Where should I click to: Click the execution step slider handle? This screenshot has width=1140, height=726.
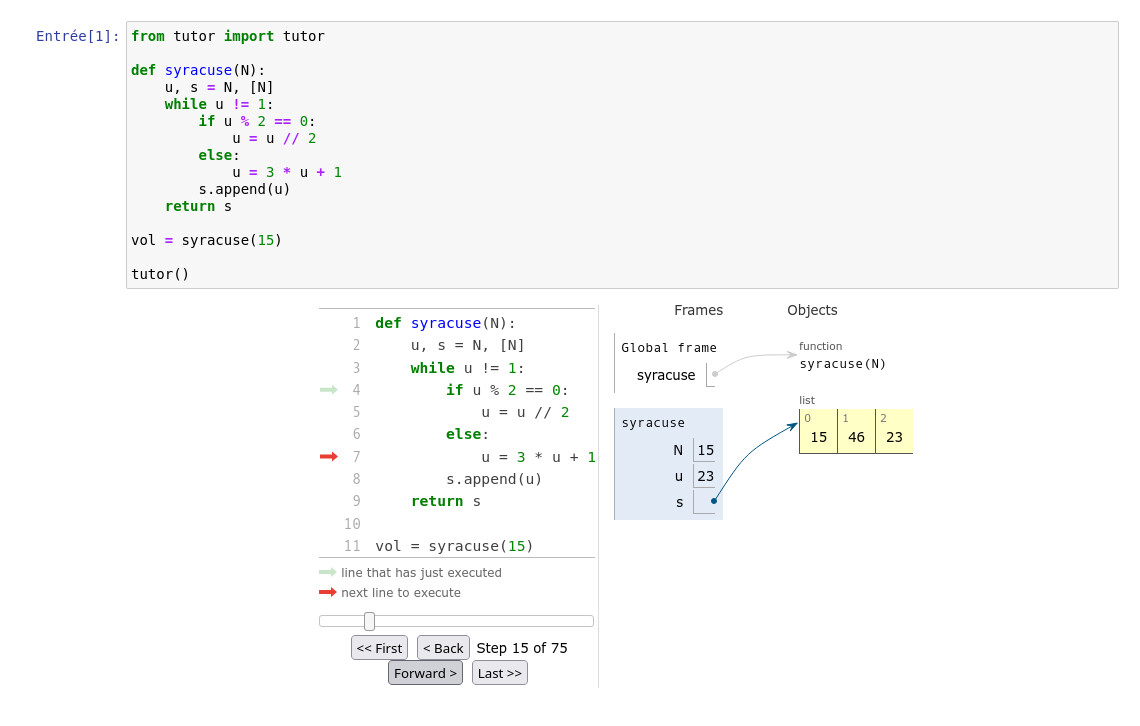click(369, 621)
